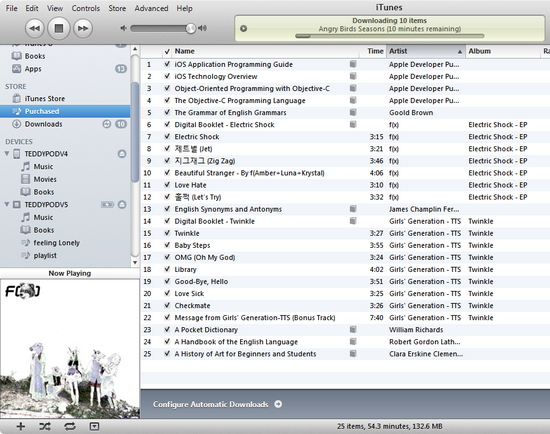The width and height of the screenshot is (550, 434).
Task: Open the View menu
Action: tap(55, 8)
